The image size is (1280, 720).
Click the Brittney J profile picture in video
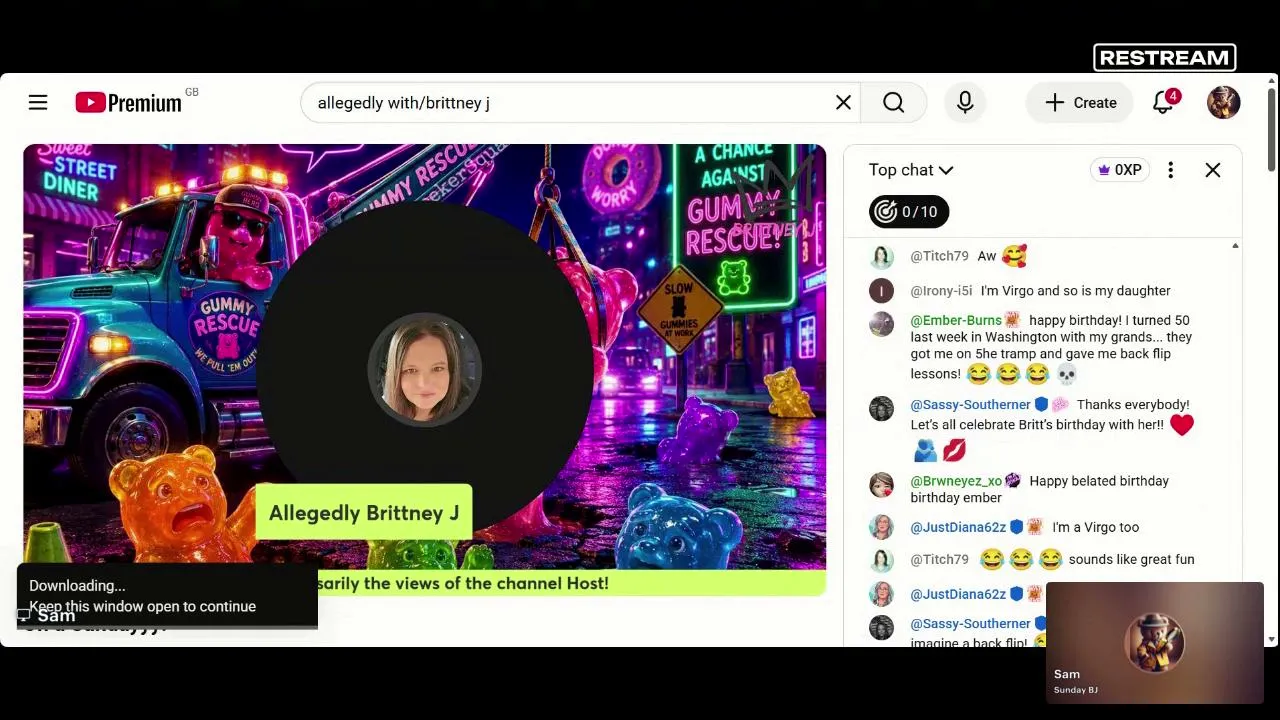(425, 369)
